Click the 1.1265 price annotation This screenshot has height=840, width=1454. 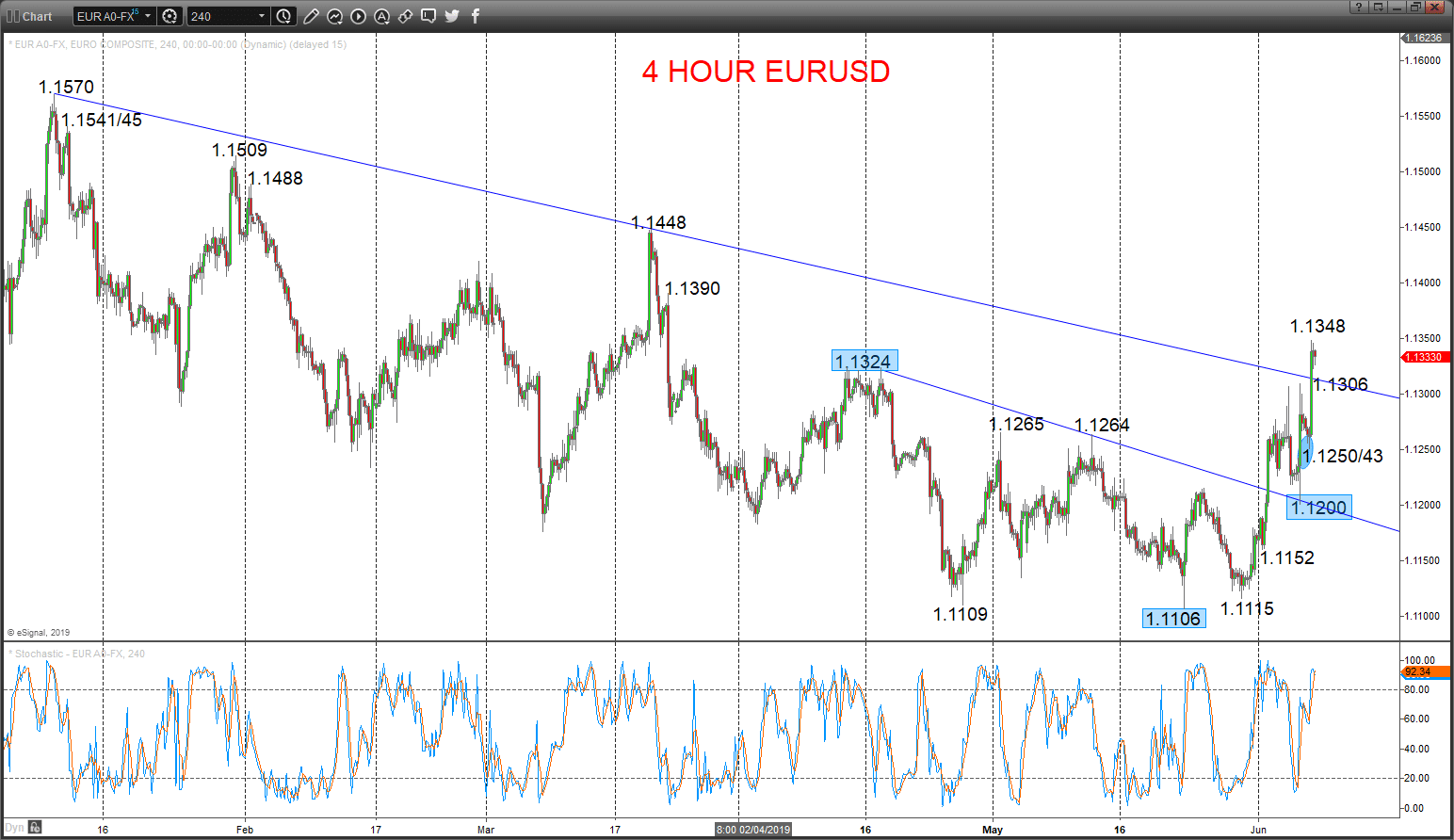(1016, 424)
